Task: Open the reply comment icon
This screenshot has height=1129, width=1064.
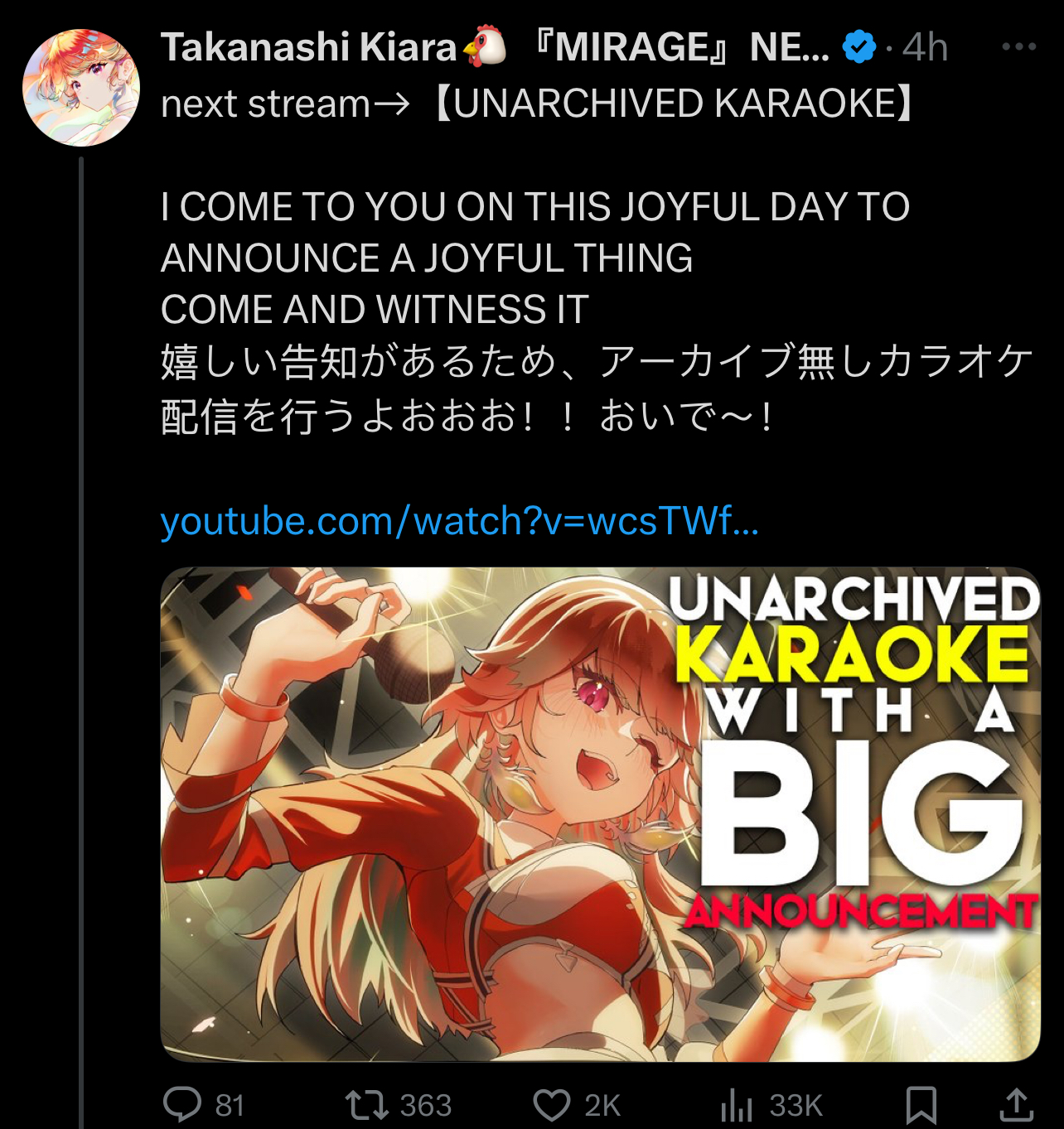Action: [182, 1105]
